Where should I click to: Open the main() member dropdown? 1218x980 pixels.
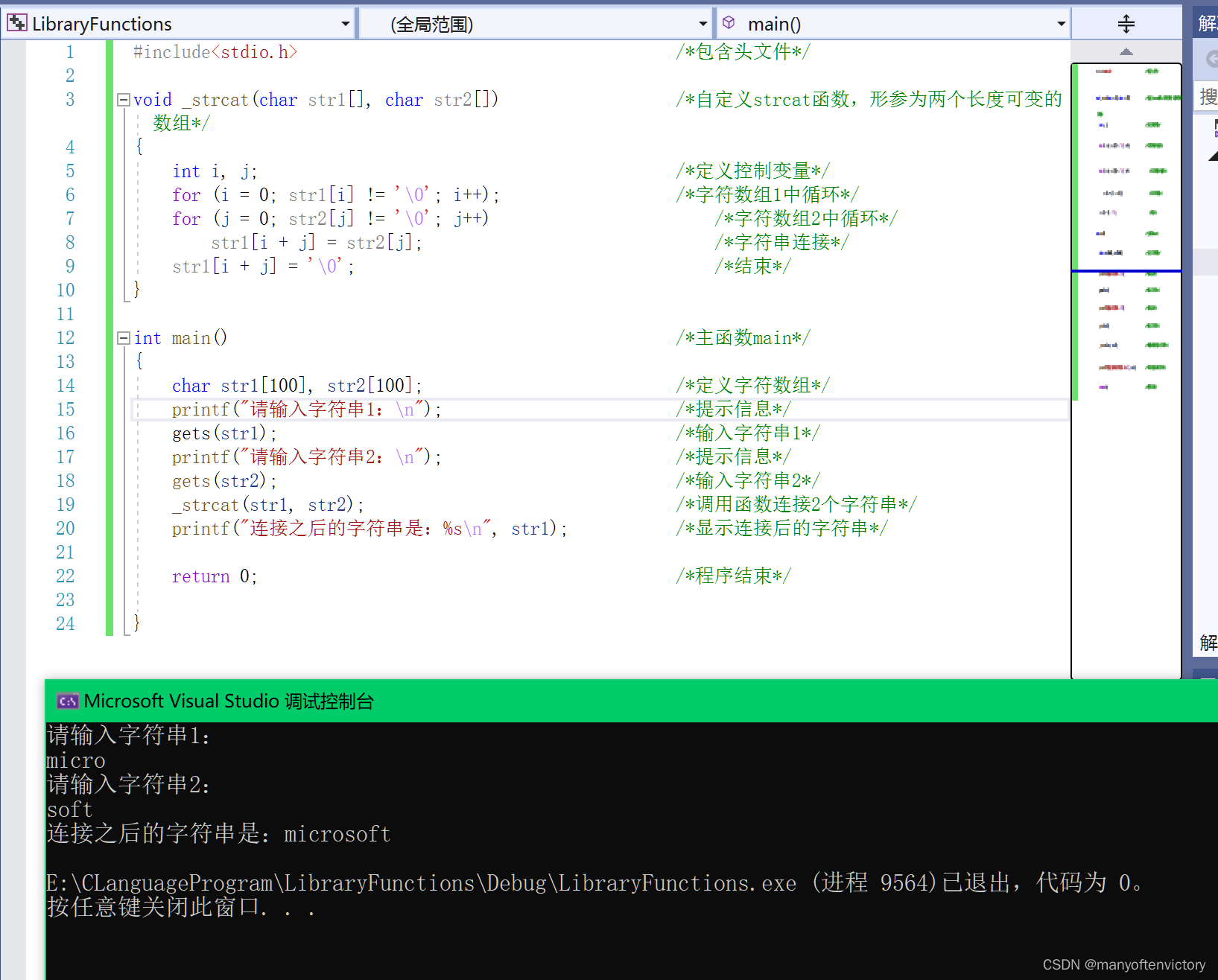[x=1061, y=24]
